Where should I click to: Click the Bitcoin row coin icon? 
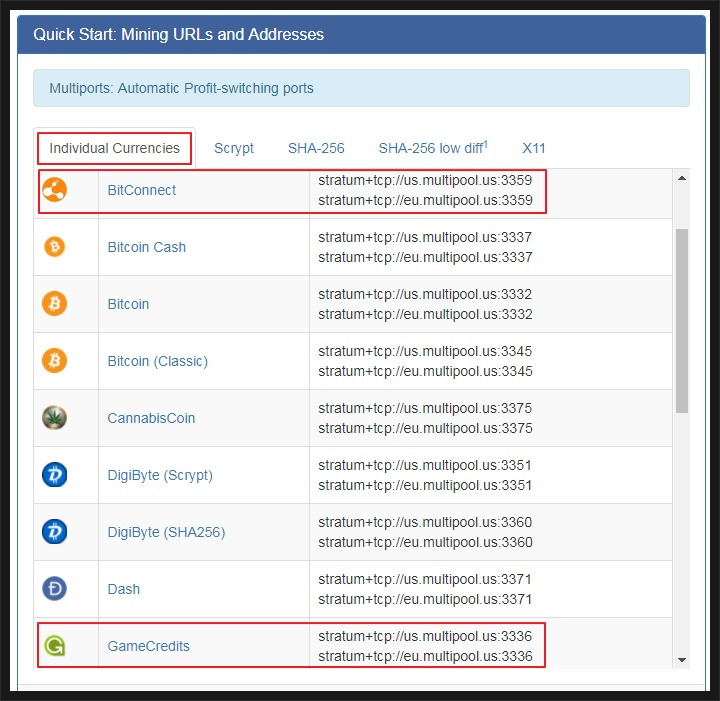click(x=55, y=303)
